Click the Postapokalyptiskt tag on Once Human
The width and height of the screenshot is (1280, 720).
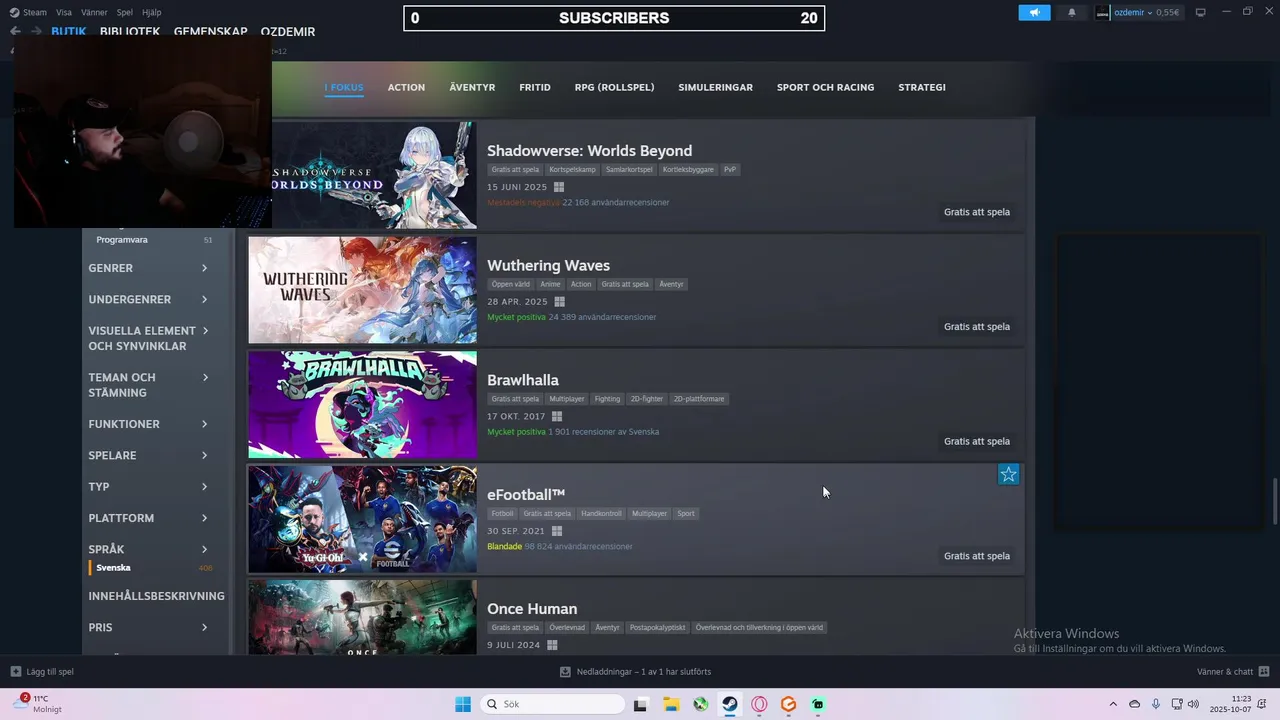[658, 628]
